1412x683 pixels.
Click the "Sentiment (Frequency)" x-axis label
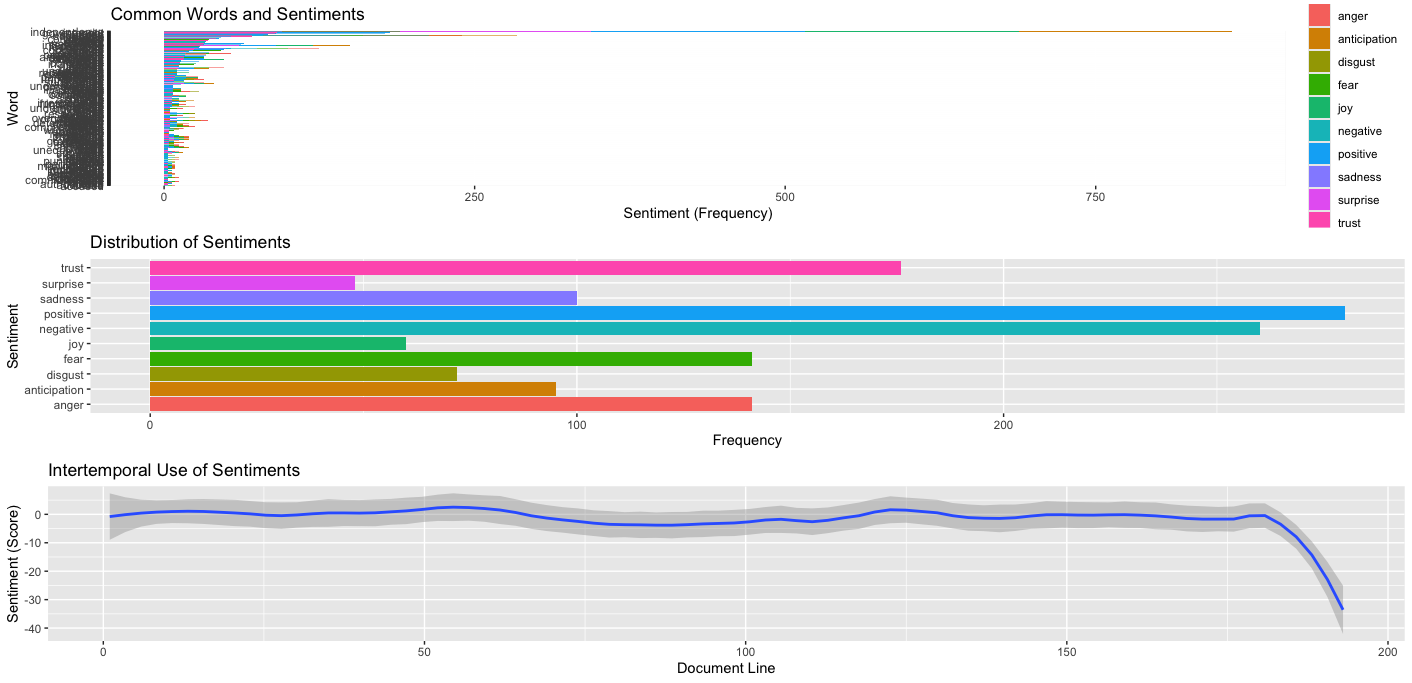[697, 214]
